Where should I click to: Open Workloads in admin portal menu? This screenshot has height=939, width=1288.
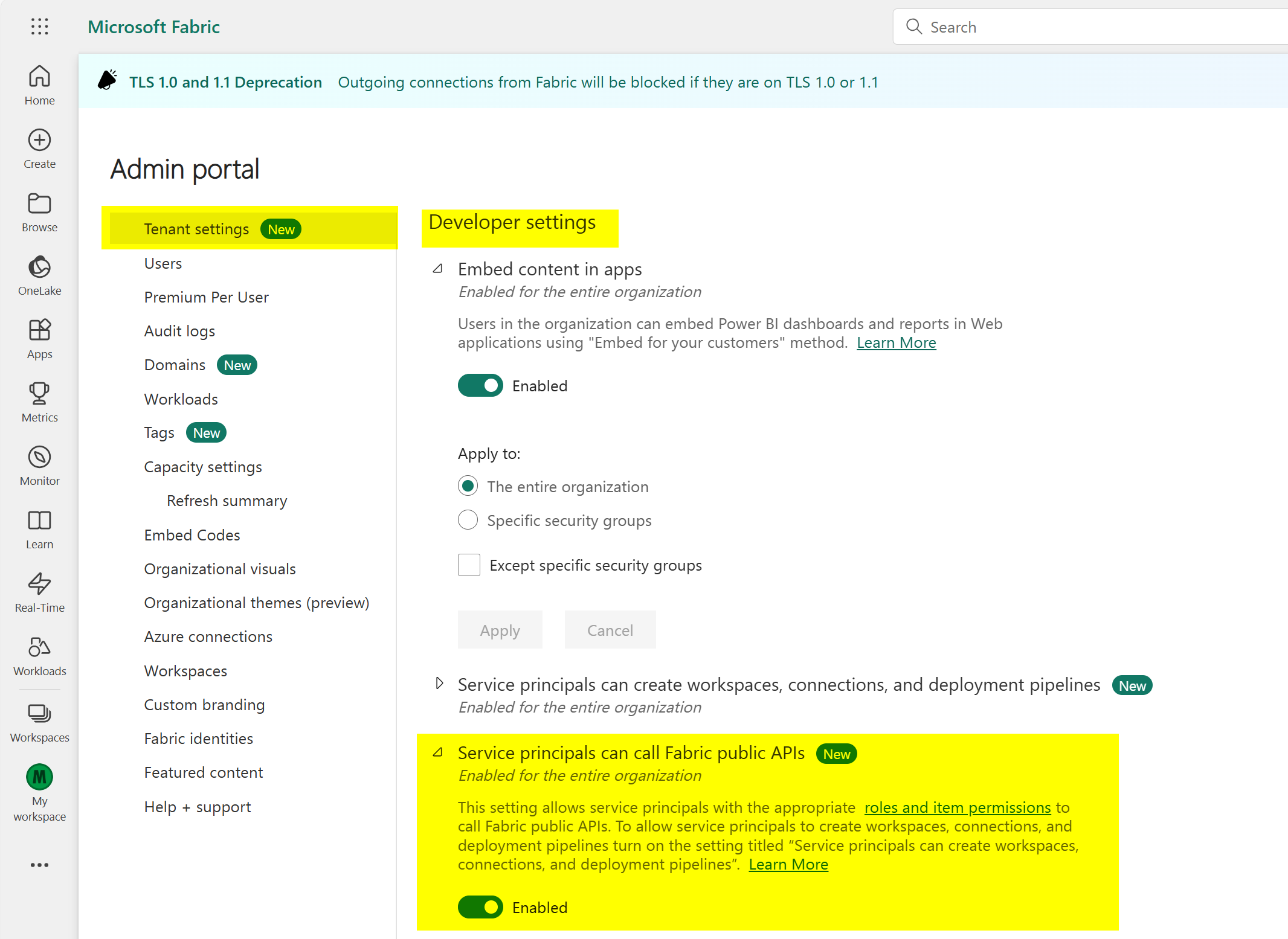[181, 399]
